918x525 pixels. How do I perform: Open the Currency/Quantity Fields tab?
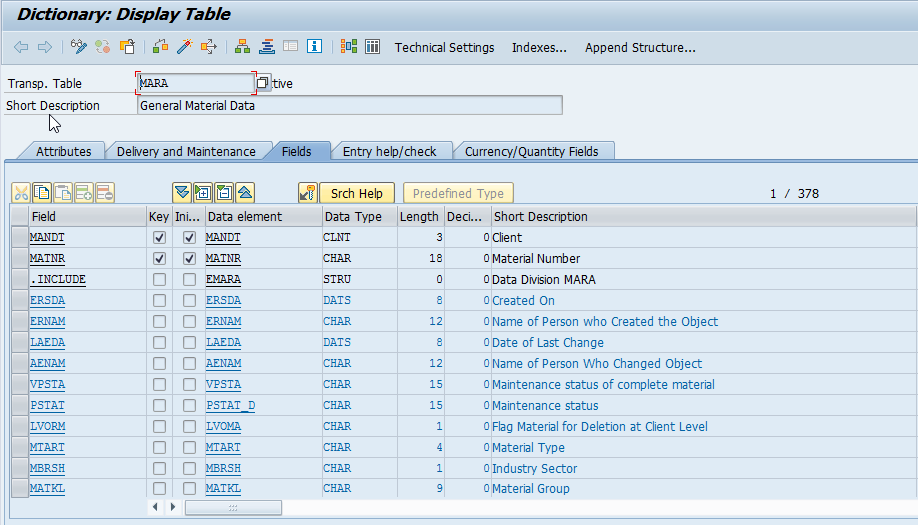tap(531, 152)
